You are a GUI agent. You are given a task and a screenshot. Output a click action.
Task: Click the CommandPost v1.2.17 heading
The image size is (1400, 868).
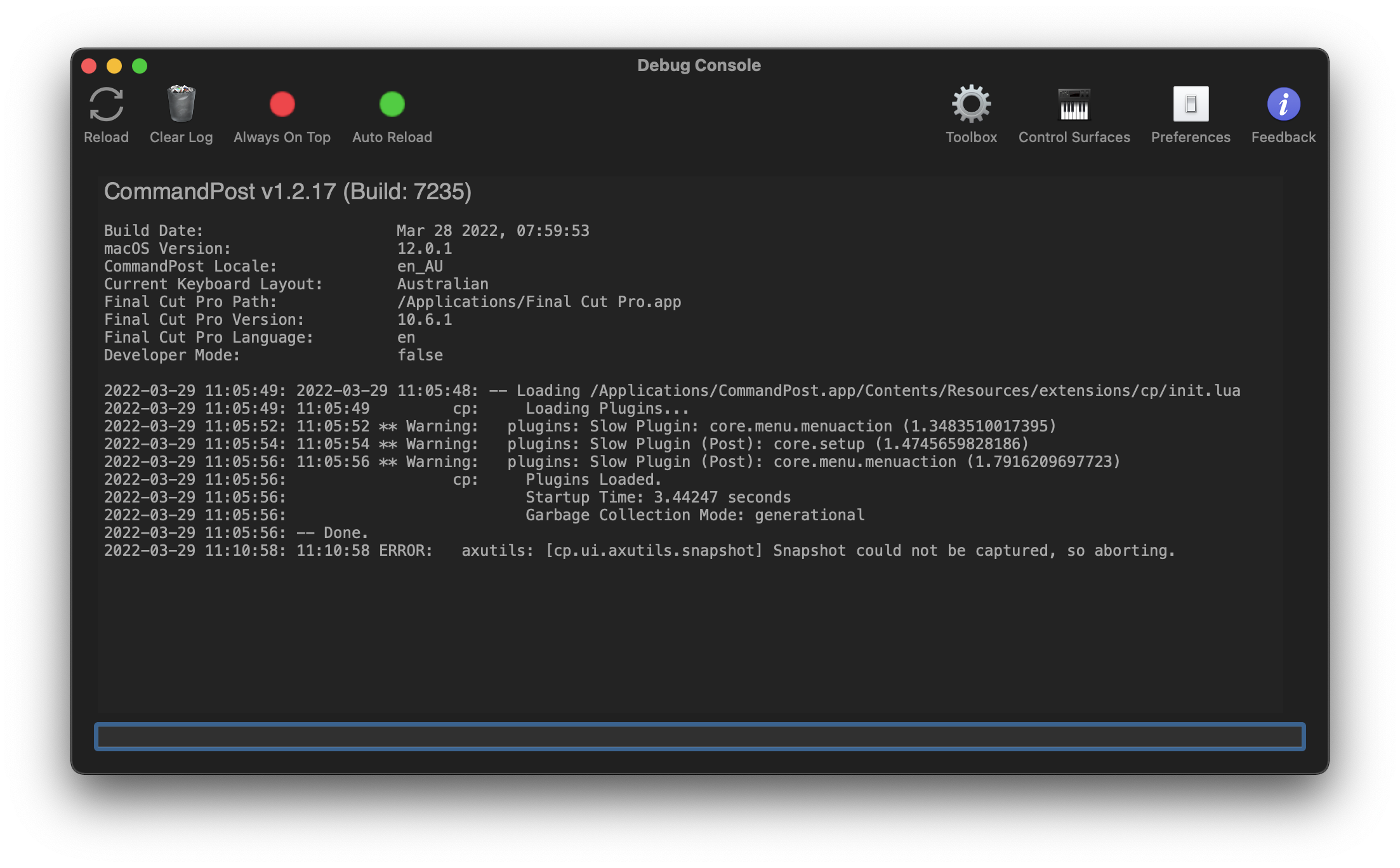click(x=287, y=192)
